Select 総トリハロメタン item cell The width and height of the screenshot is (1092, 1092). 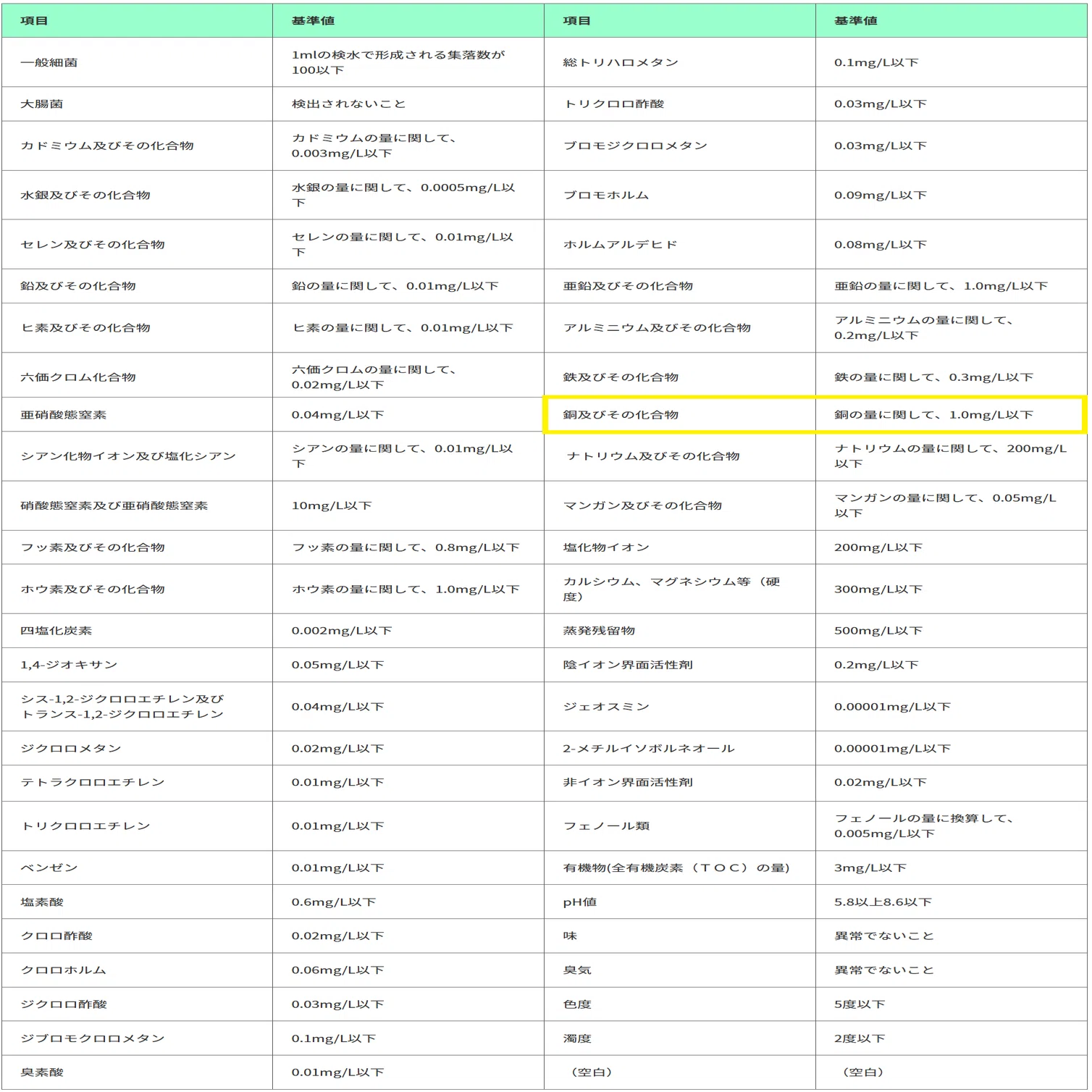tap(680, 62)
